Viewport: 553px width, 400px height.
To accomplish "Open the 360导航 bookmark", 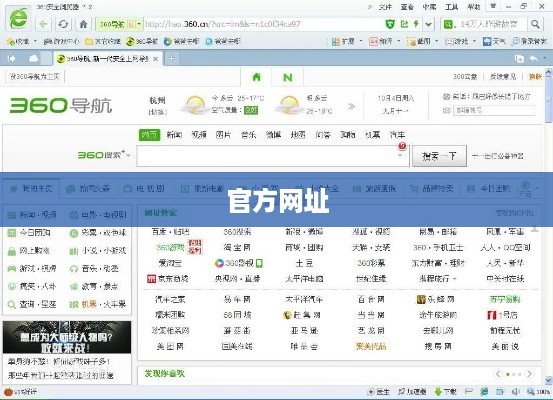I will 142,41.
